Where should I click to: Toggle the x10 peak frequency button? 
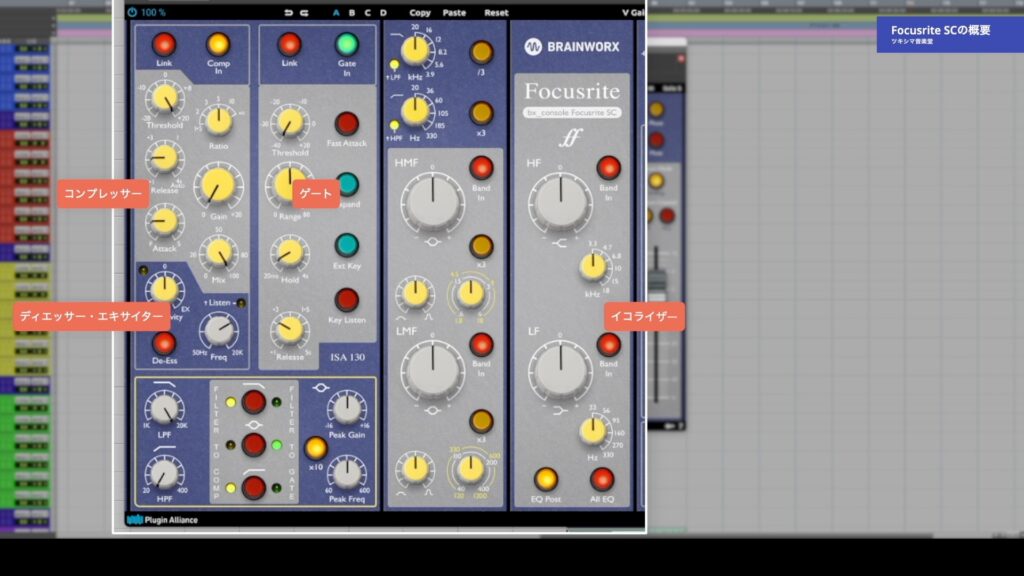coord(315,448)
